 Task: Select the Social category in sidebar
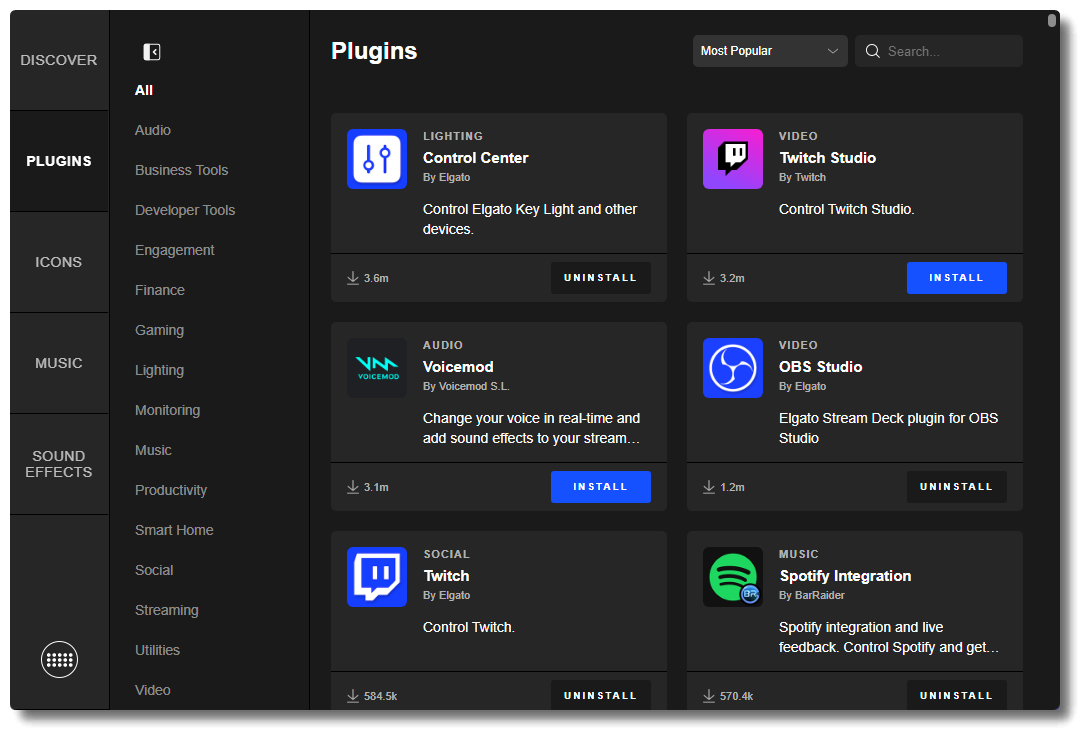pos(154,570)
